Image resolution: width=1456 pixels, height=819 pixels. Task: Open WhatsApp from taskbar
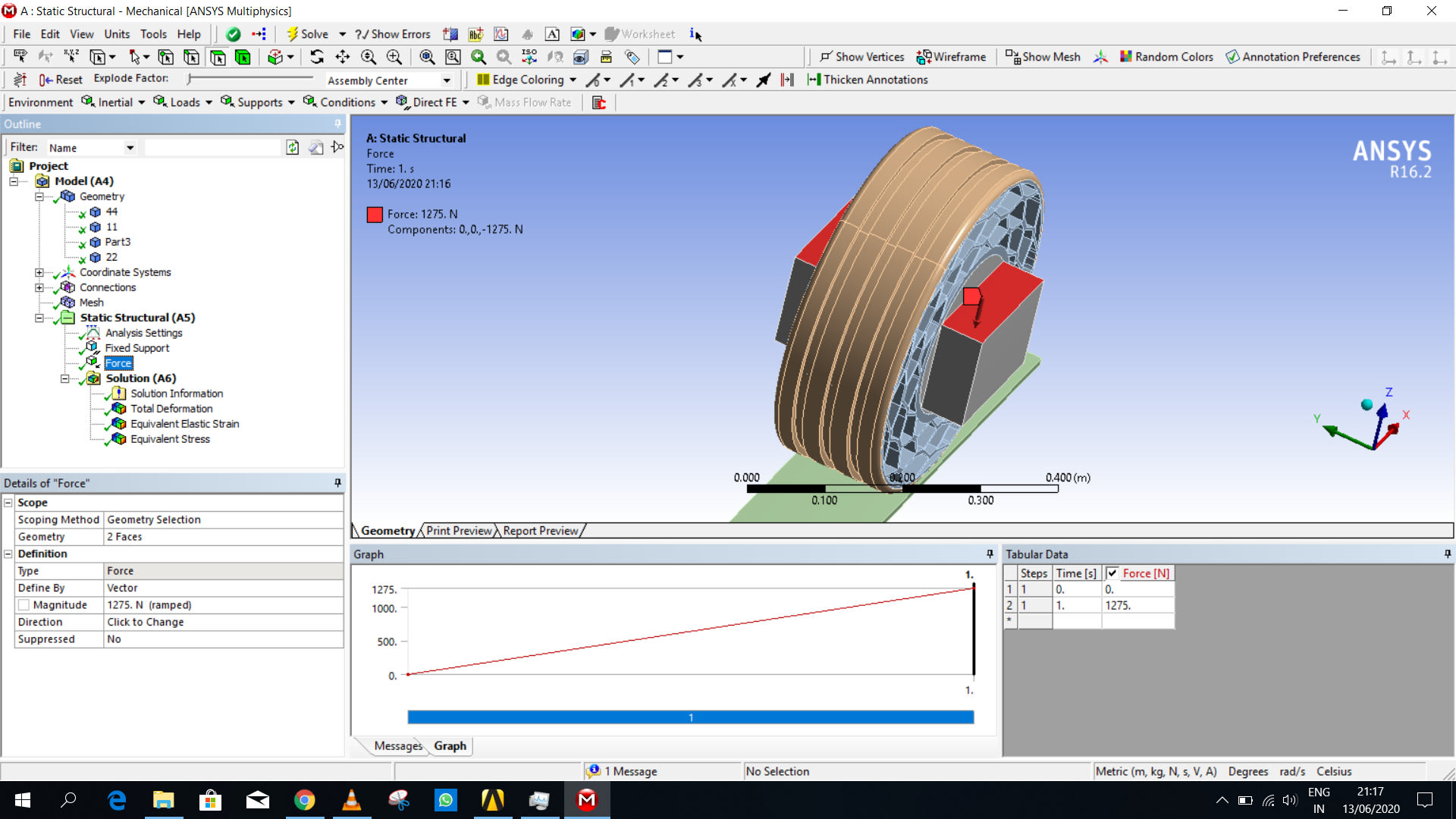coord(446,800)
